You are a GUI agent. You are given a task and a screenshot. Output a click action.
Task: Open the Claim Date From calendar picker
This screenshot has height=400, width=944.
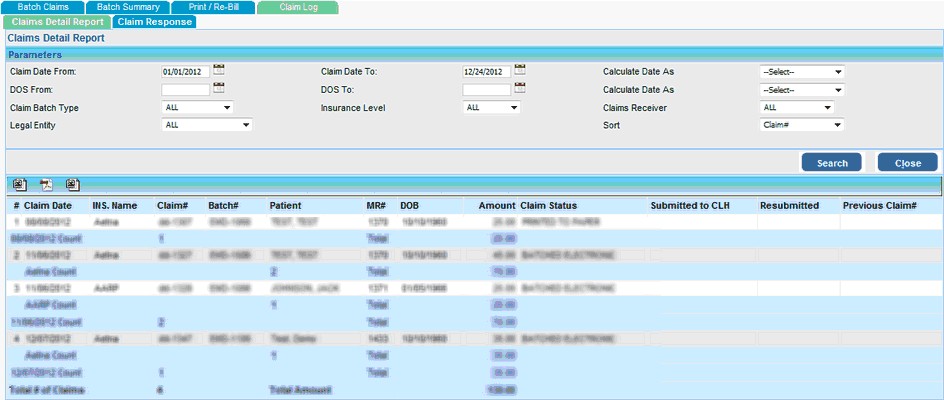(x=219, y=71)
